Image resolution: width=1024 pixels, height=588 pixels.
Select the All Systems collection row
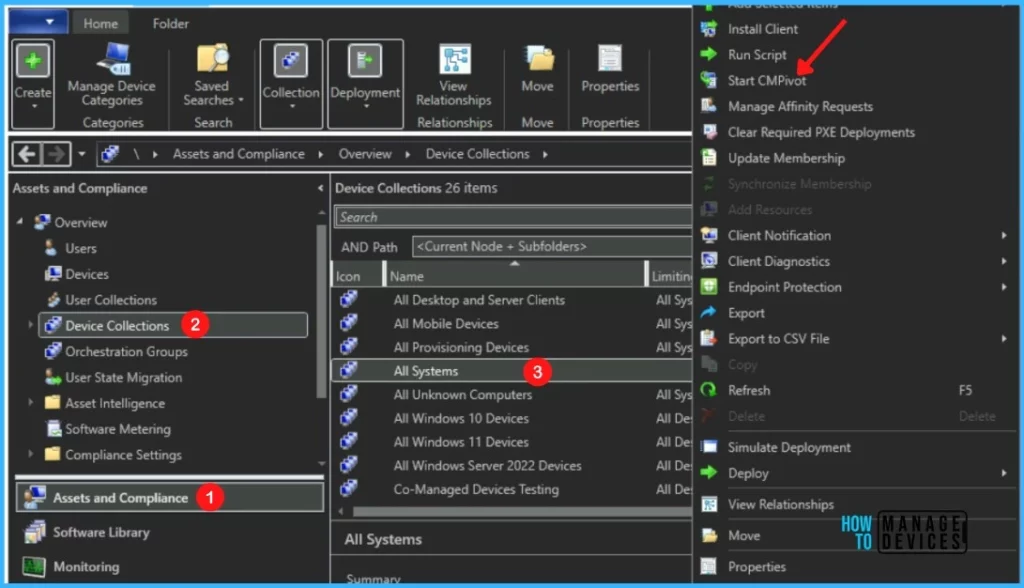(513, 370)
